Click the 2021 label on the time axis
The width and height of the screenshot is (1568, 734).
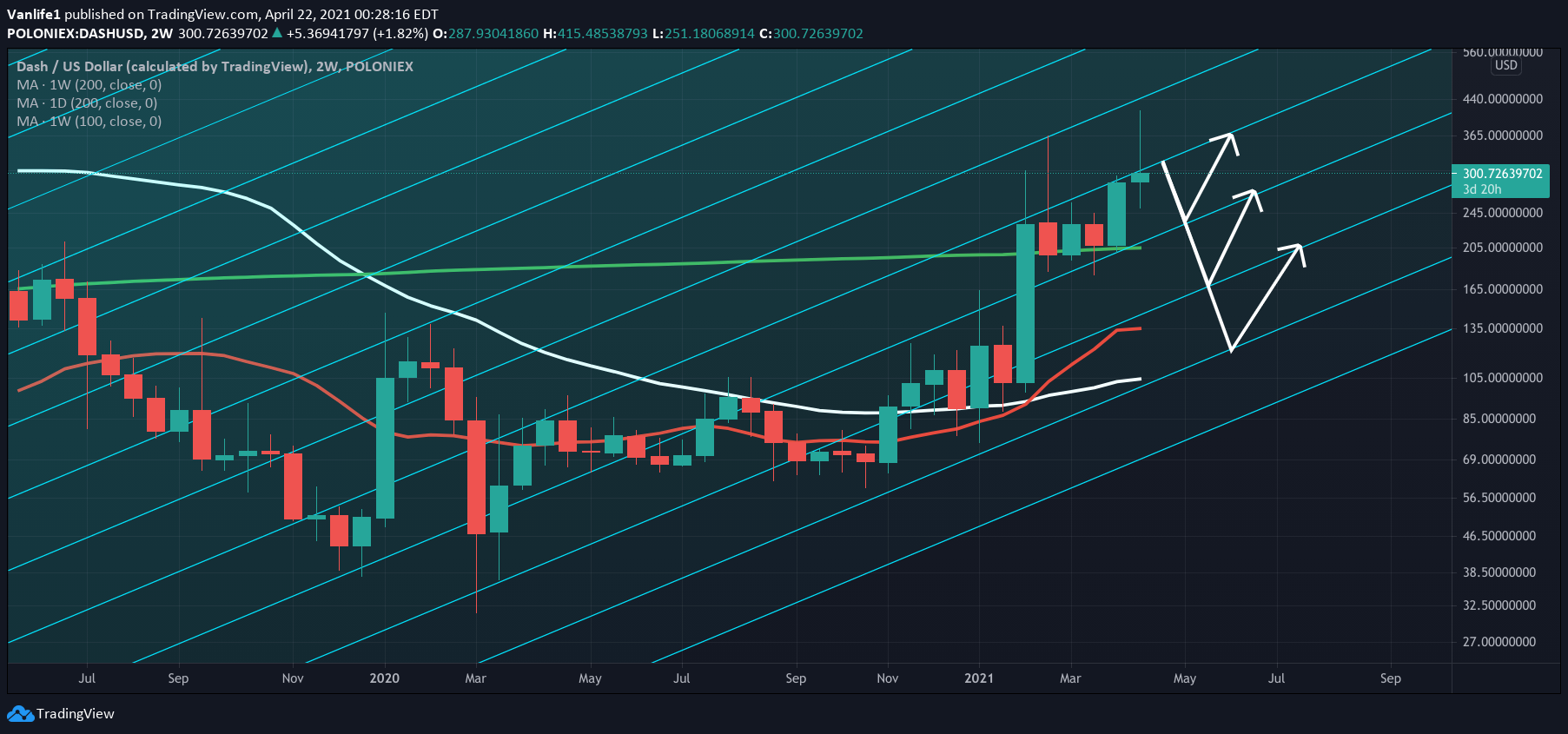[x=979, y=678]
